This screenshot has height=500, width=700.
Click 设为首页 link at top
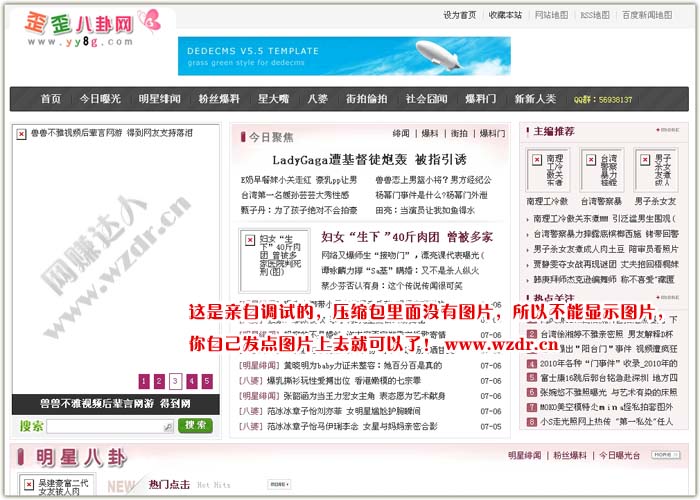pos(459,15)
